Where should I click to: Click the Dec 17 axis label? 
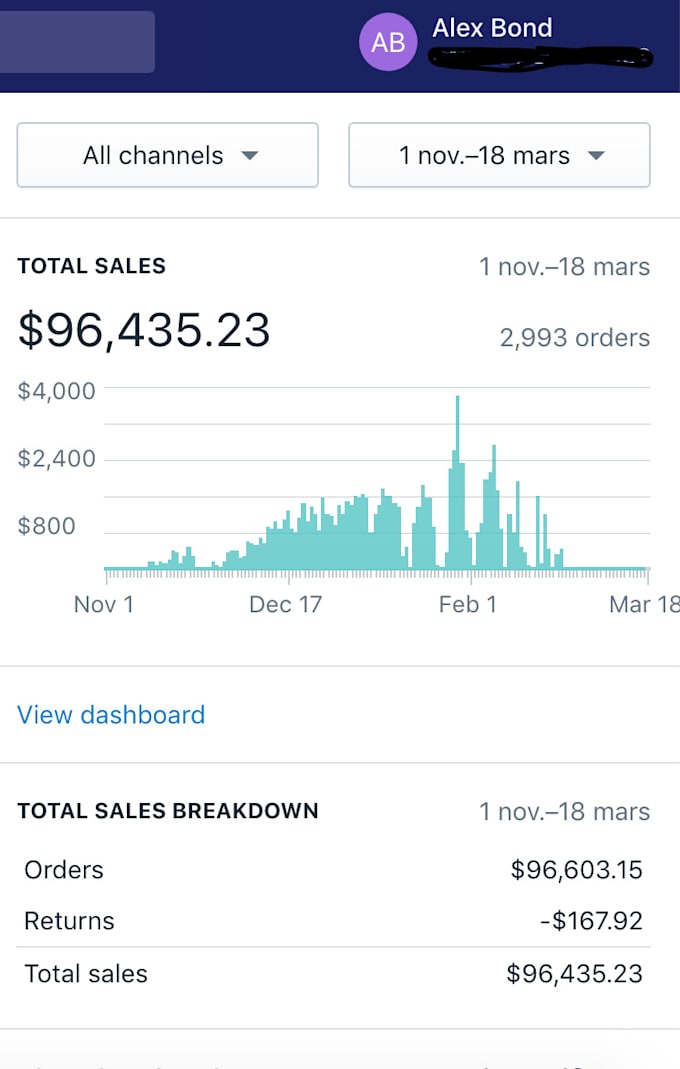pyautogui.click(x=285, y=605)
